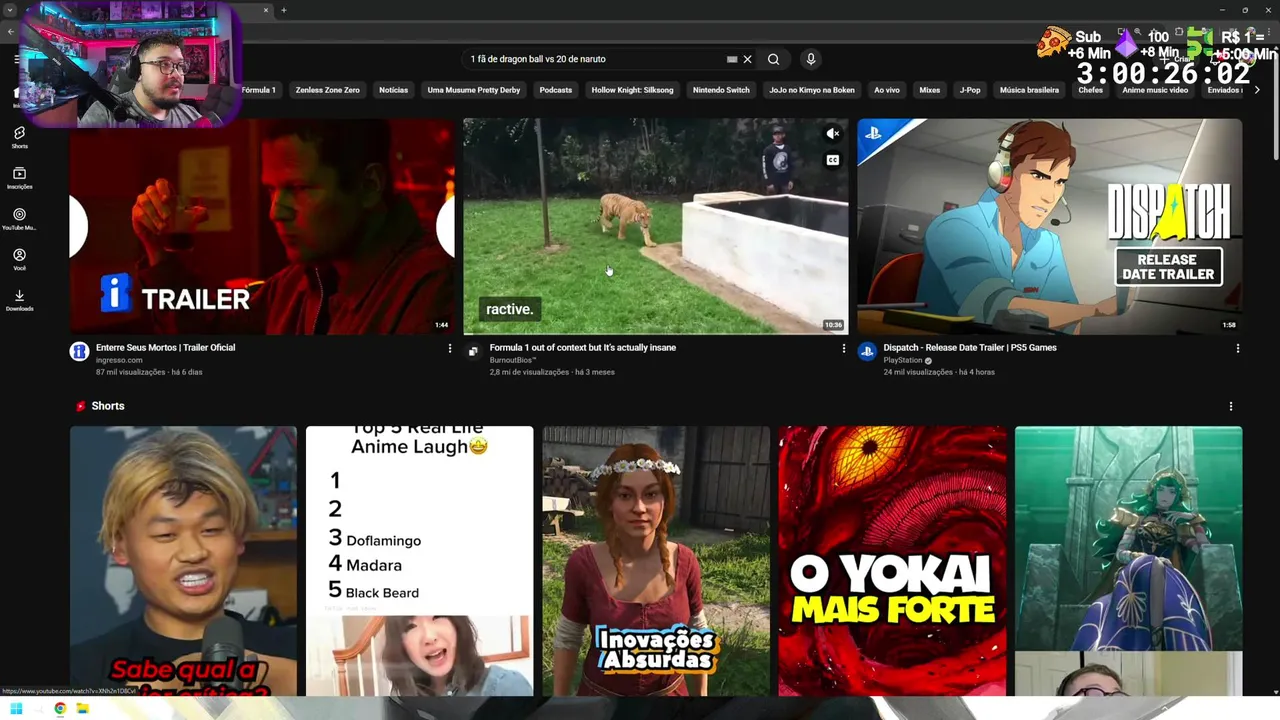This screenshot has height=720, width=1280.
Task: Open Downloads in the sidebar
Action: pos(19,300)
